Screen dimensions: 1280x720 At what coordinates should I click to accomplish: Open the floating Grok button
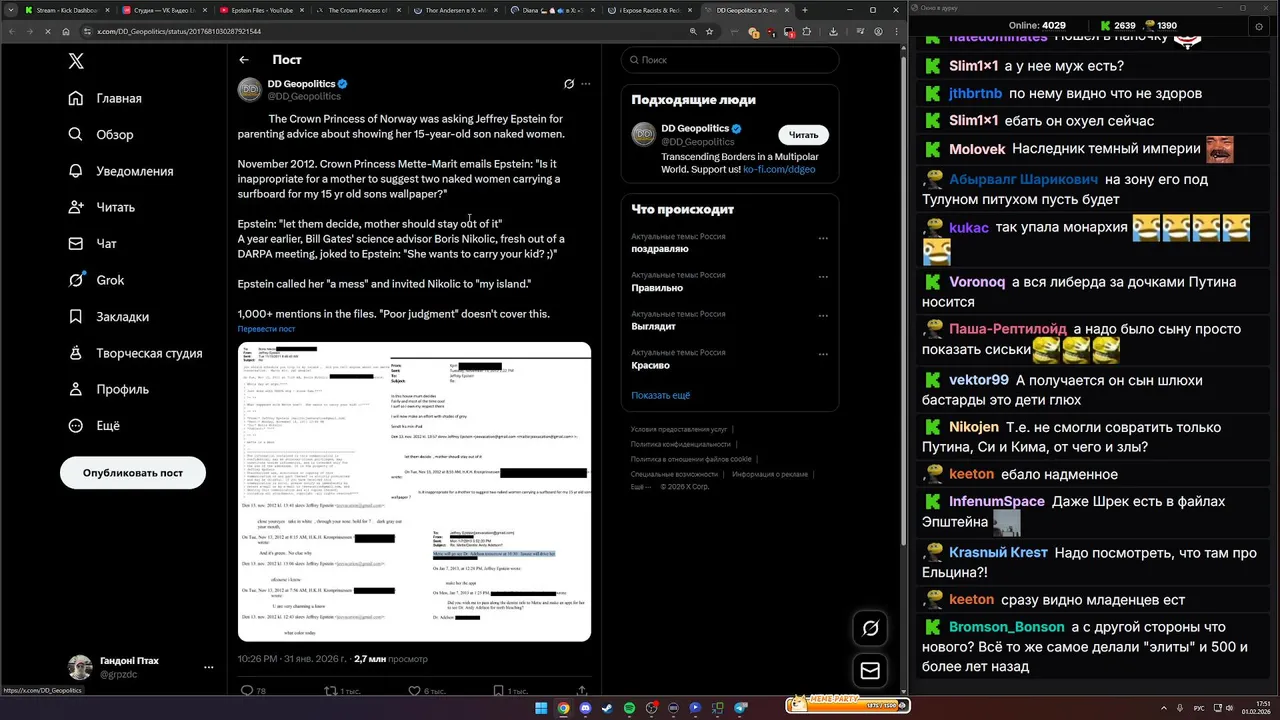pyautogui.click(x=870, y=628)
